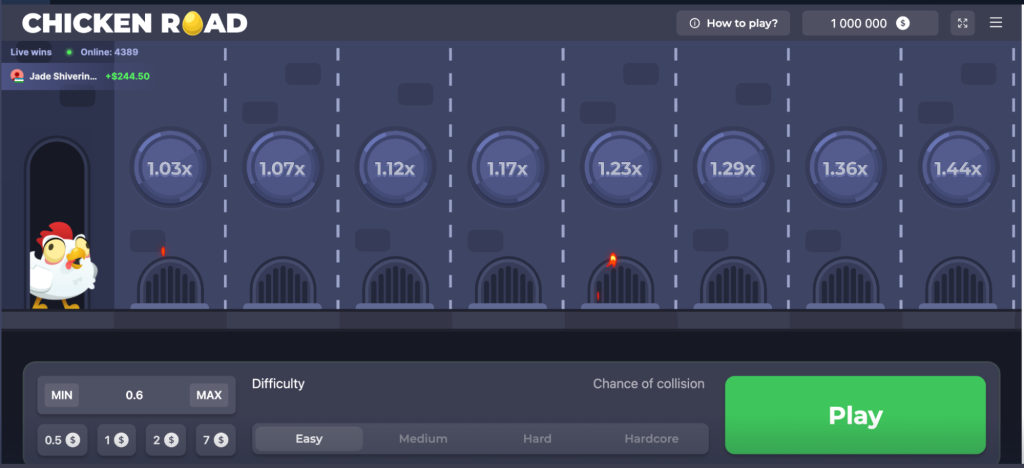Screen dimensions: 1024x468
Task: Click the 1.12x multiplier coin
Action: pos(395,168)
